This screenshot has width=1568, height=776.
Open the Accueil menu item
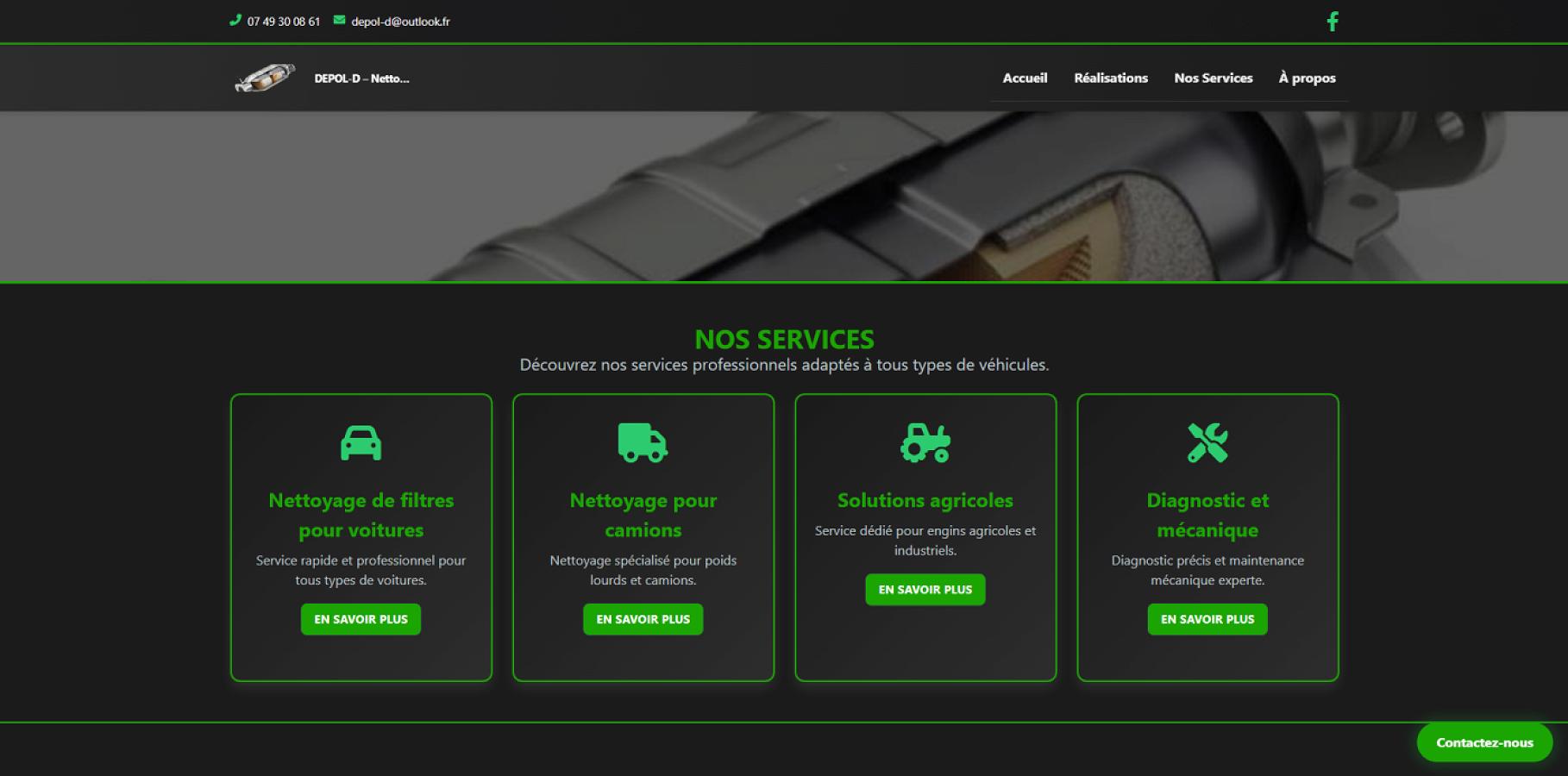coord(1024,78)
